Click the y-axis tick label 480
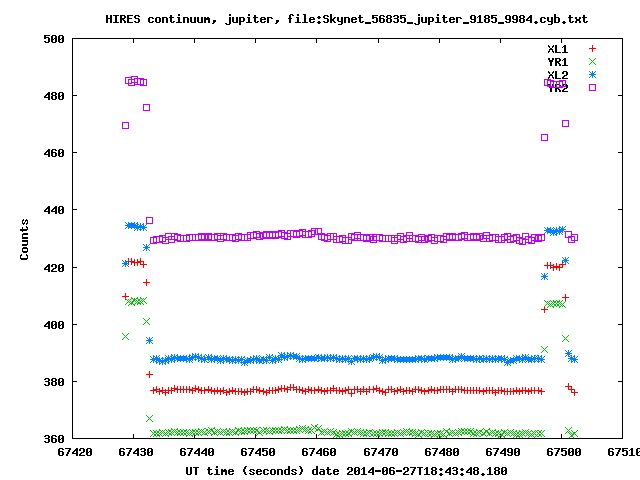This screenshot has width=640, height=480. pyautogui.click(x=54, y=96)
